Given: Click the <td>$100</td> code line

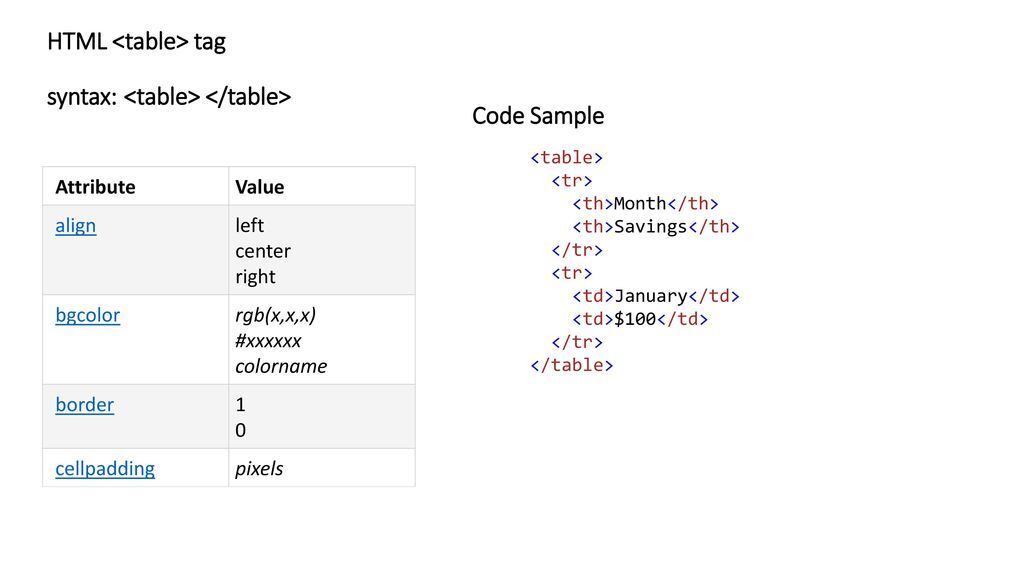Looking at the screenshot, I should point(640,319).
